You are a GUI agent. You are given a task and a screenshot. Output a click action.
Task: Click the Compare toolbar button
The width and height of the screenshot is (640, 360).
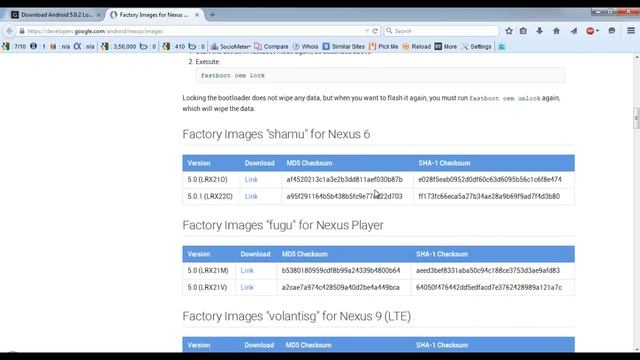tap(271, 47)
